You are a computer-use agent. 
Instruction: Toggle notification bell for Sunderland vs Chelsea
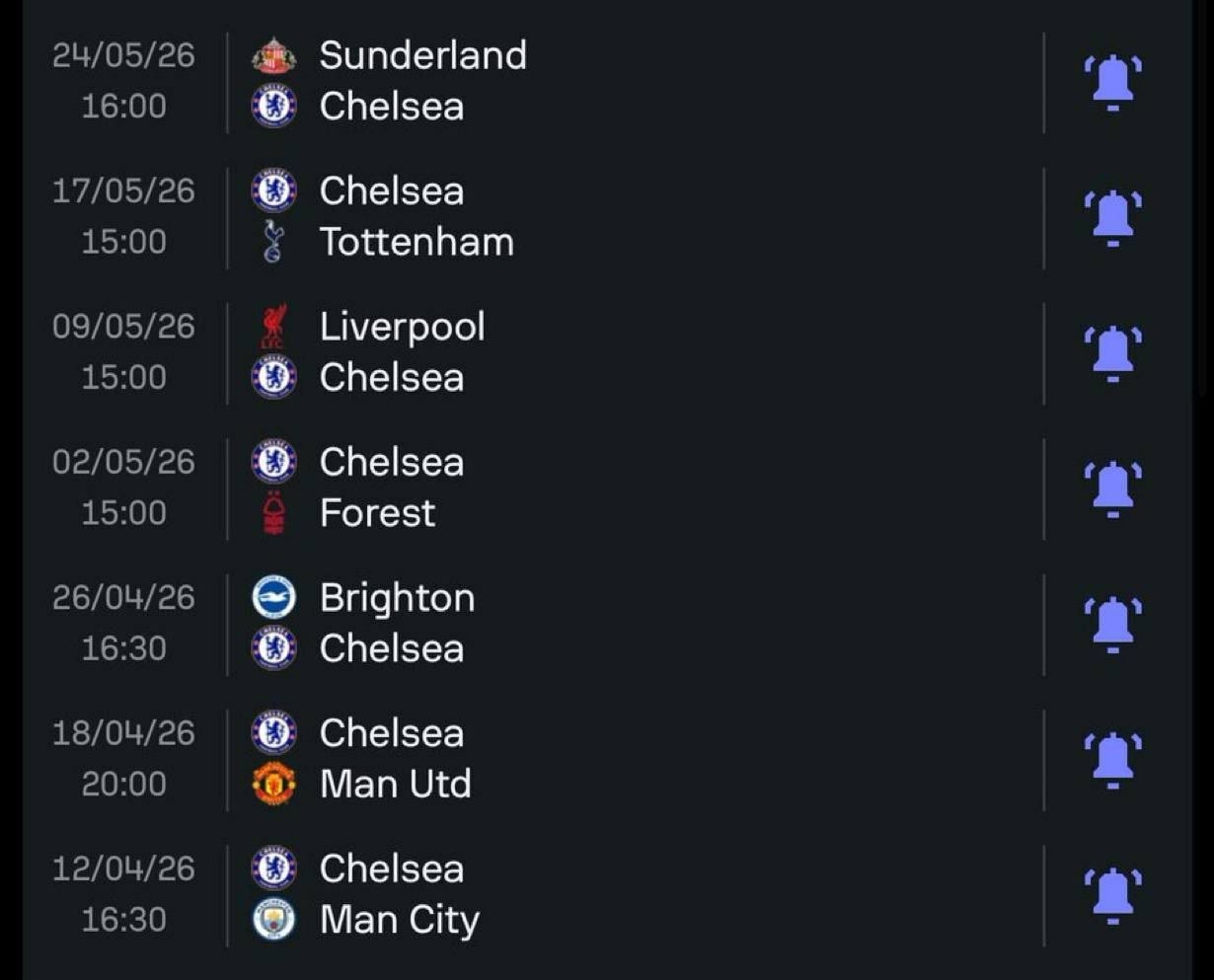1113,83
